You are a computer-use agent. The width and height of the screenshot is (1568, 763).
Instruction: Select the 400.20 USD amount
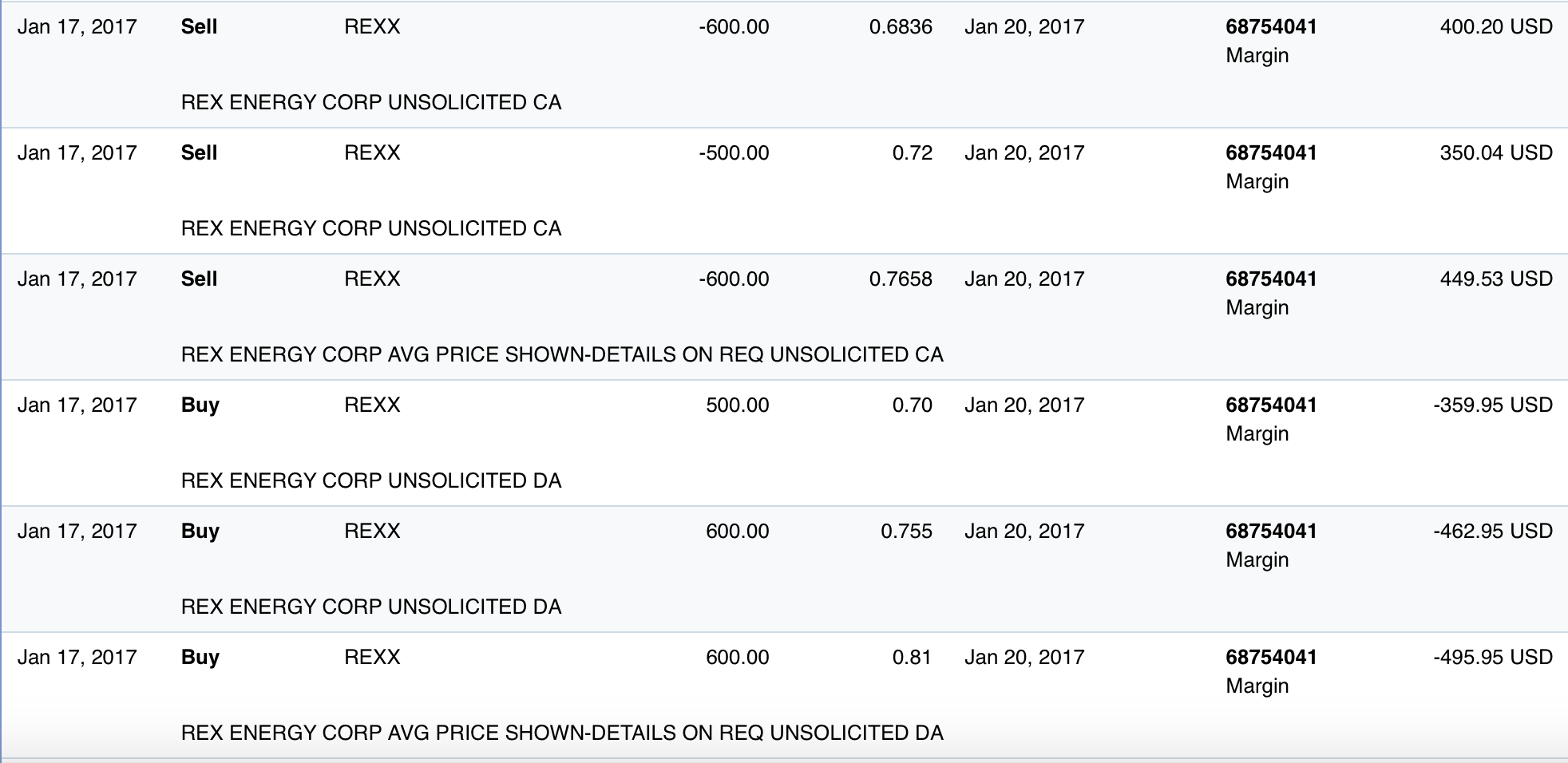tap(1495, 27)
